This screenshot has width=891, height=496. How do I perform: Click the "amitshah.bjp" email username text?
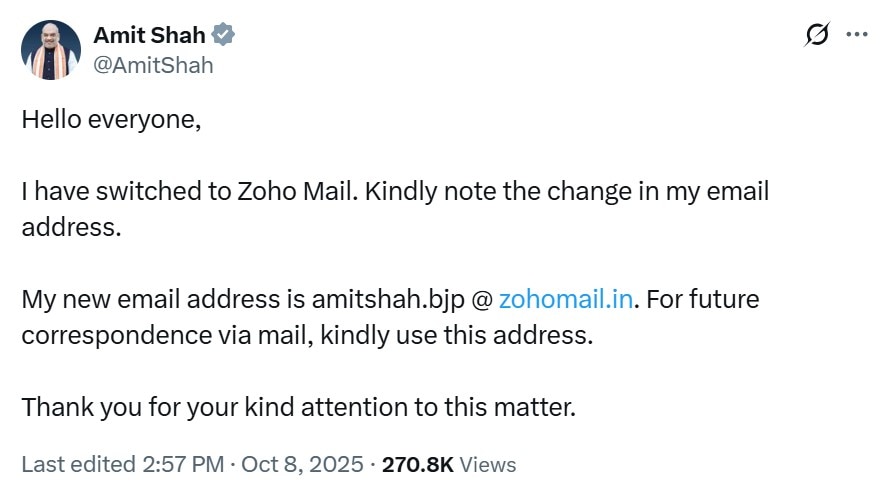(x=376, y=298)
